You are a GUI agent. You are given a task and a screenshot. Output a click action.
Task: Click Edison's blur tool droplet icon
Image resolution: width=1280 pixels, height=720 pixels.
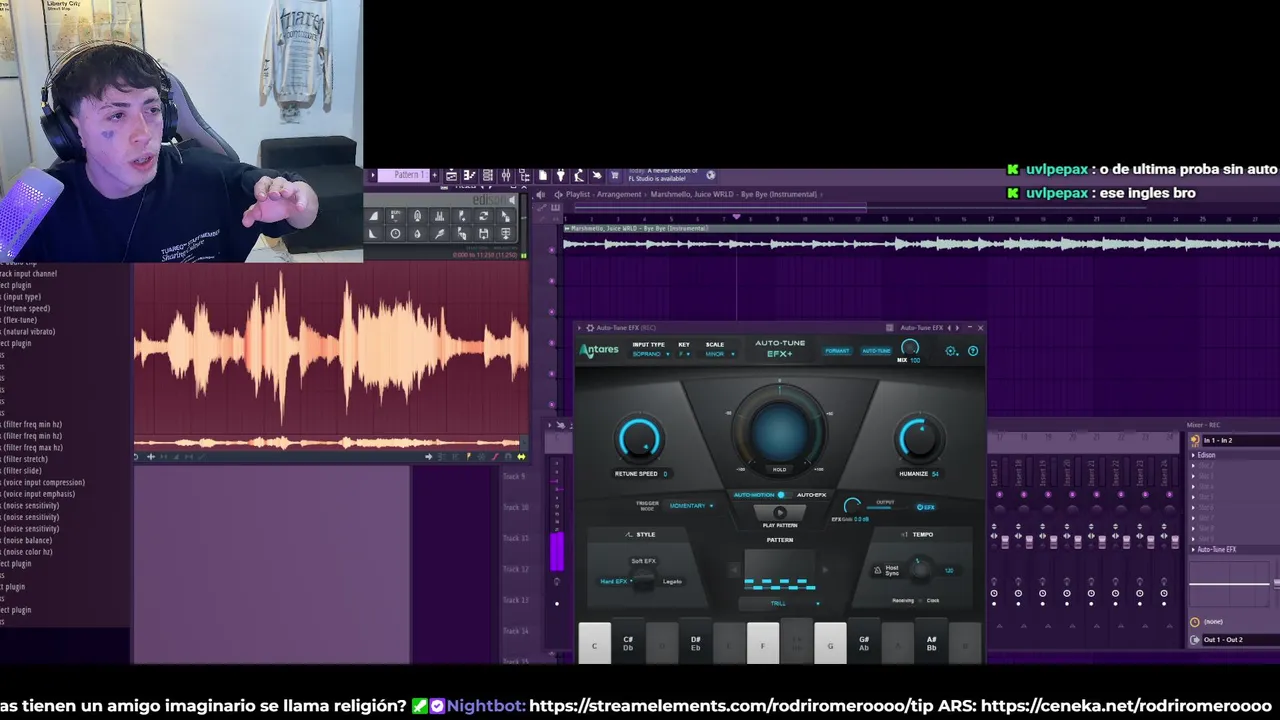(x=417, y=233)
